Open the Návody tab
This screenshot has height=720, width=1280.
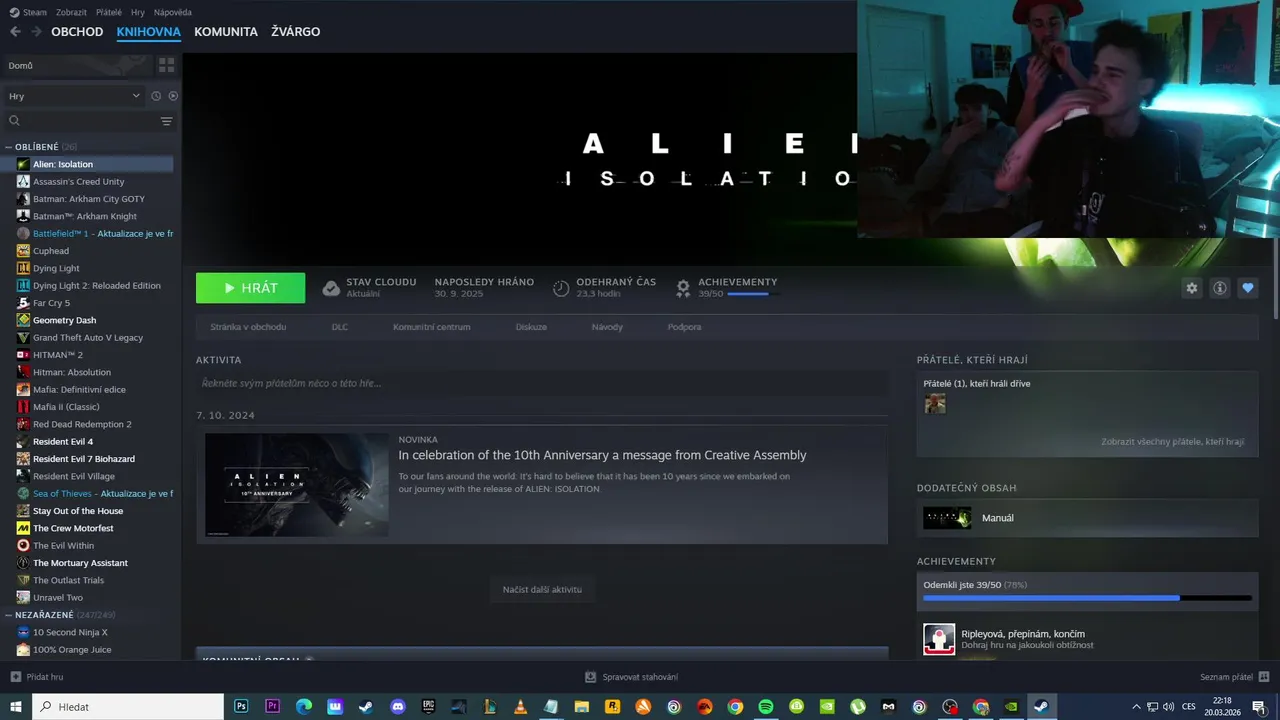tap(607, 327)
